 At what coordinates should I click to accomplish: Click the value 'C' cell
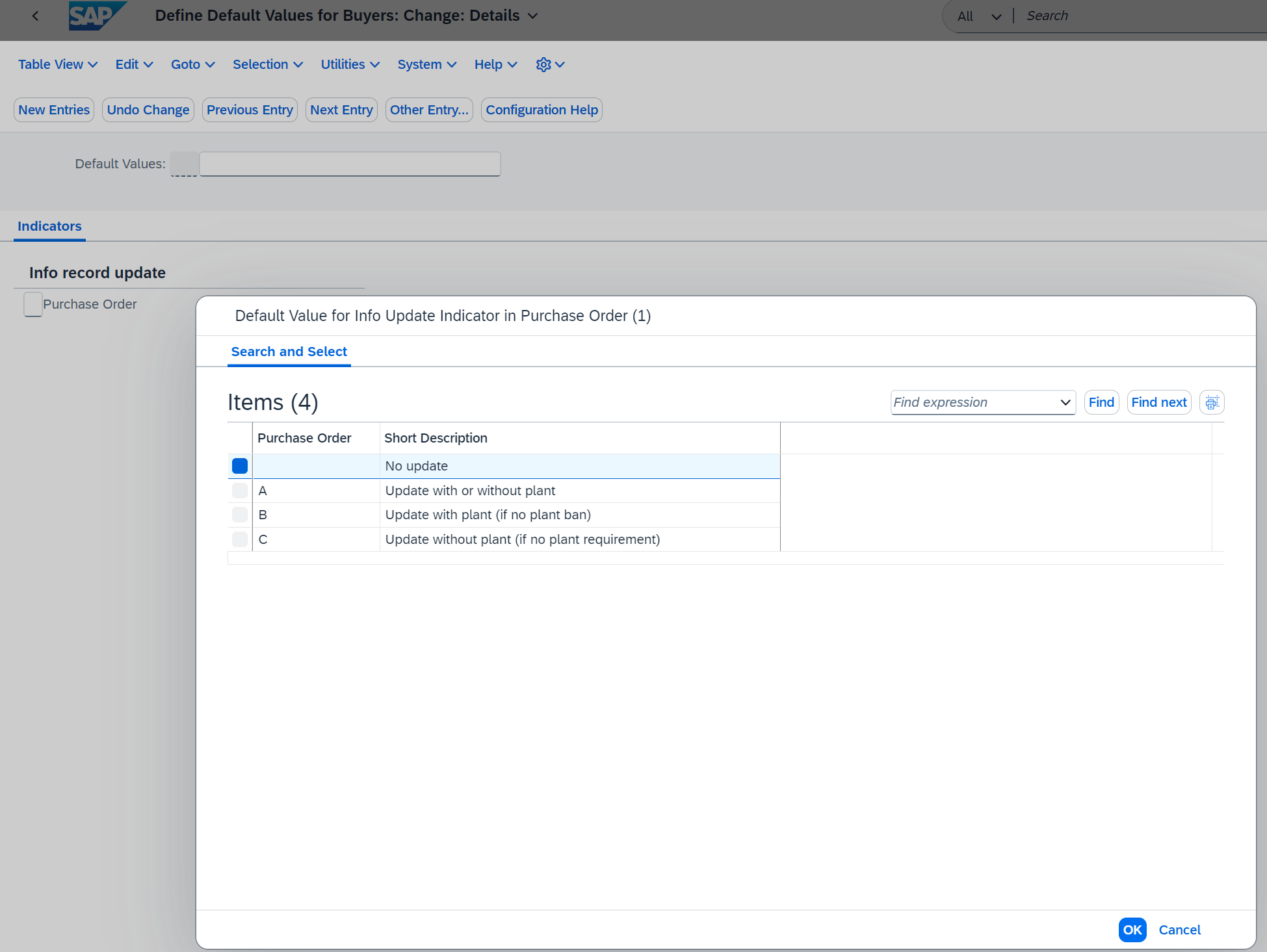316,539
